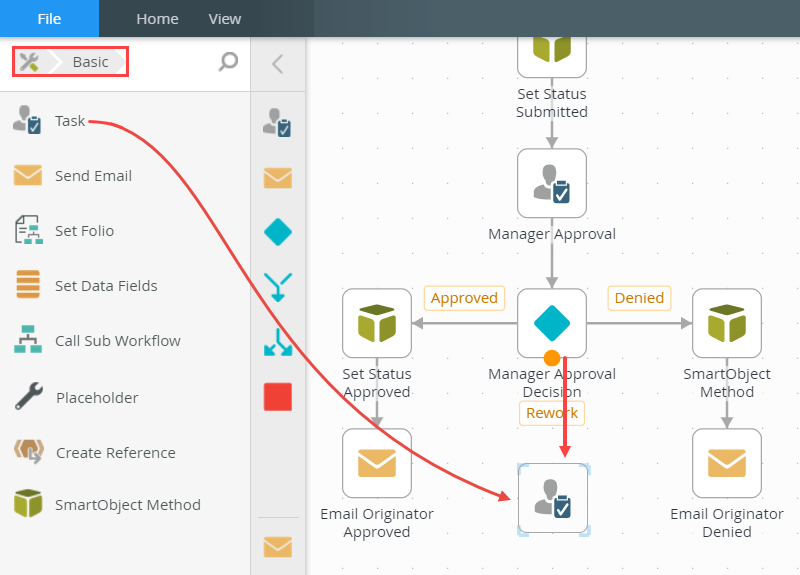Select the Send Email envelope icon in list

coord(28,175)
